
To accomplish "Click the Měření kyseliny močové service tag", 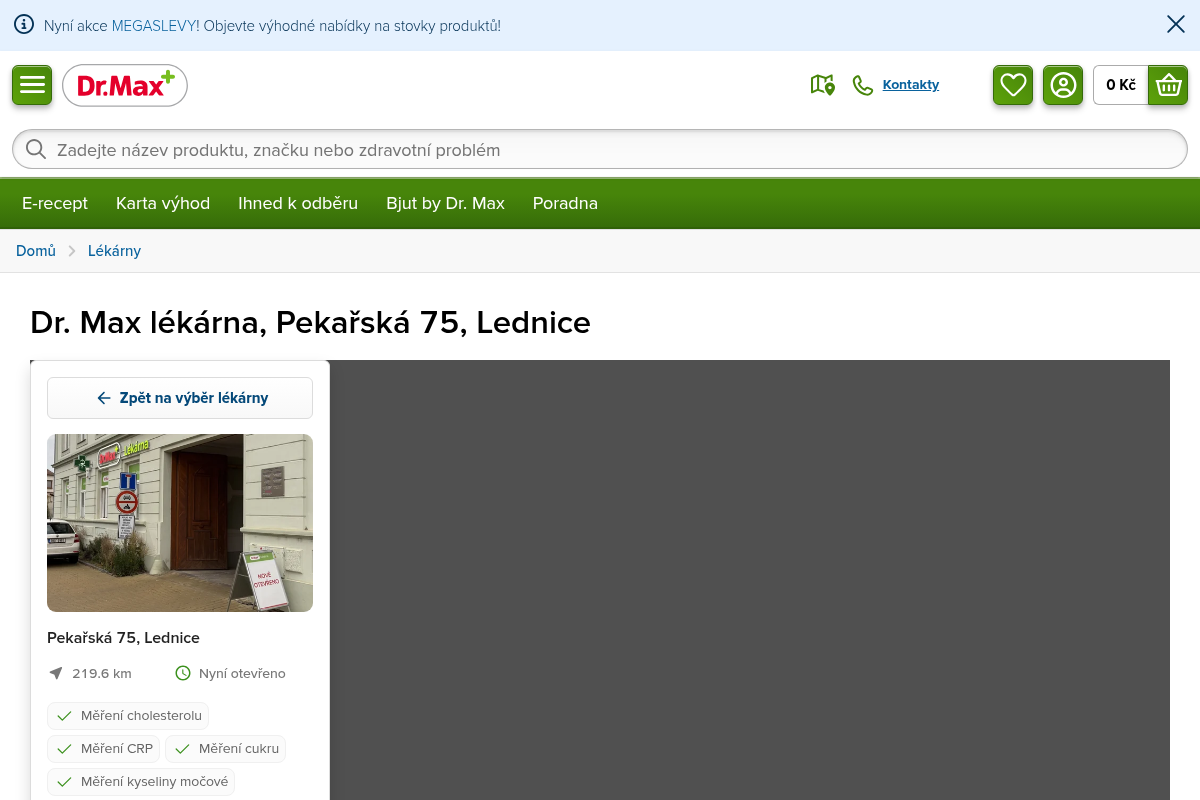I will (x=141, y=782).
